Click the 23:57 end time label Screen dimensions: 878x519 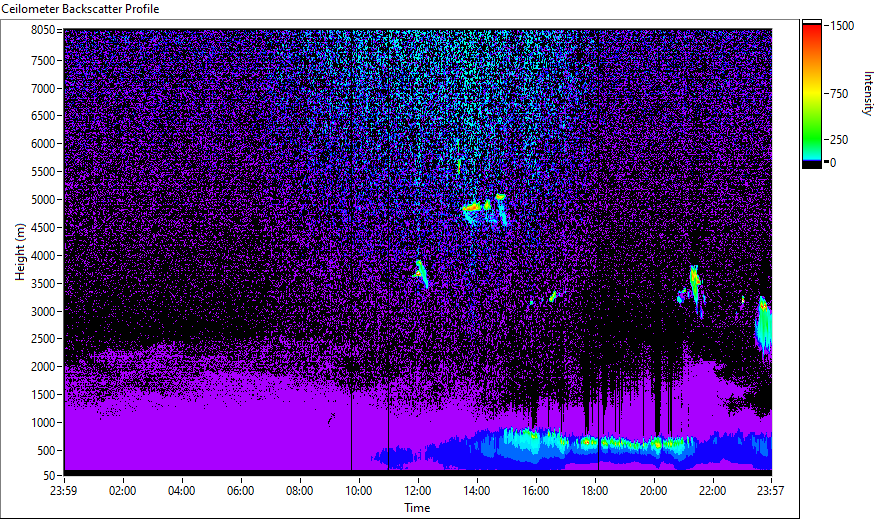(x=770, y=491)
